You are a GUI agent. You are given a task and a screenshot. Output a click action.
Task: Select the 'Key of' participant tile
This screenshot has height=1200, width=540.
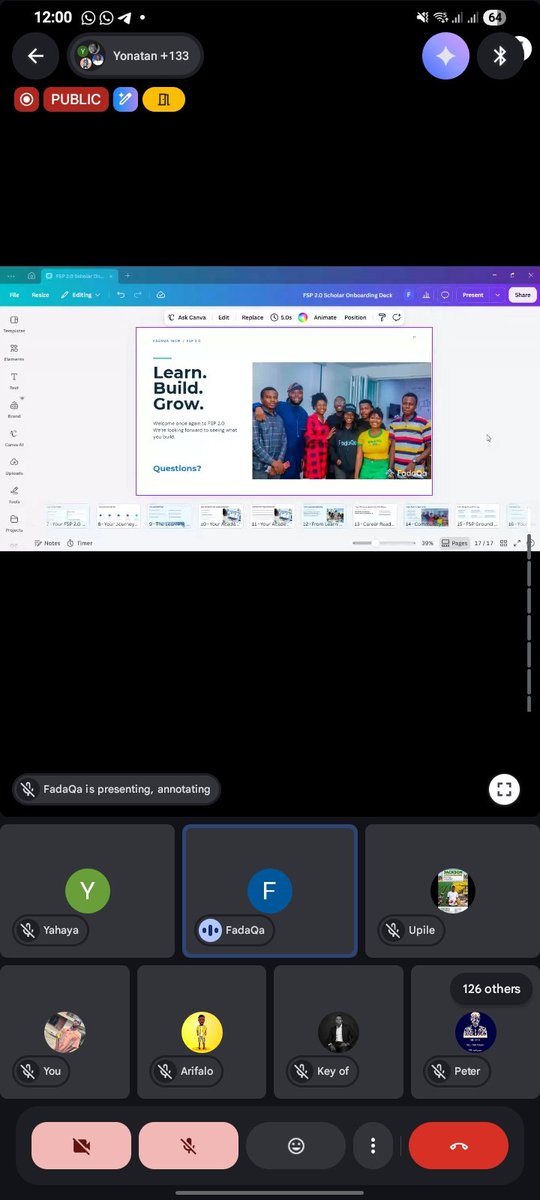pos(338,1032)
